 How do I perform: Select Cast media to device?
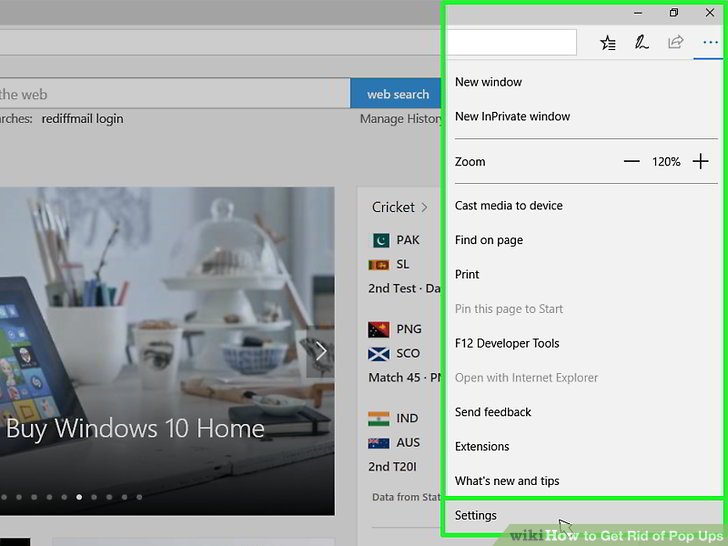click(x=509, y=206)
